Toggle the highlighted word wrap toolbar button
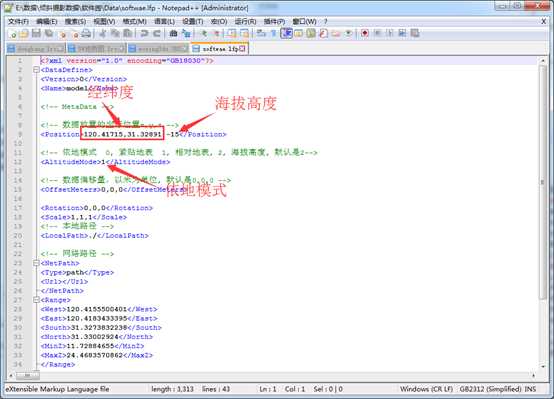554x399 pixels. click(286, 34)
